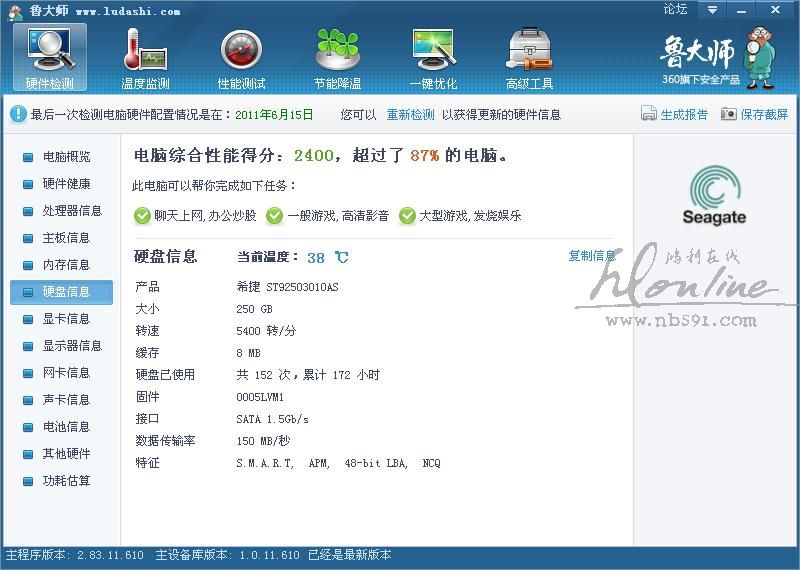Open the 温度监测 temperature monitor
This screenshot has height=570, width=800.
(x=145, y=59)
